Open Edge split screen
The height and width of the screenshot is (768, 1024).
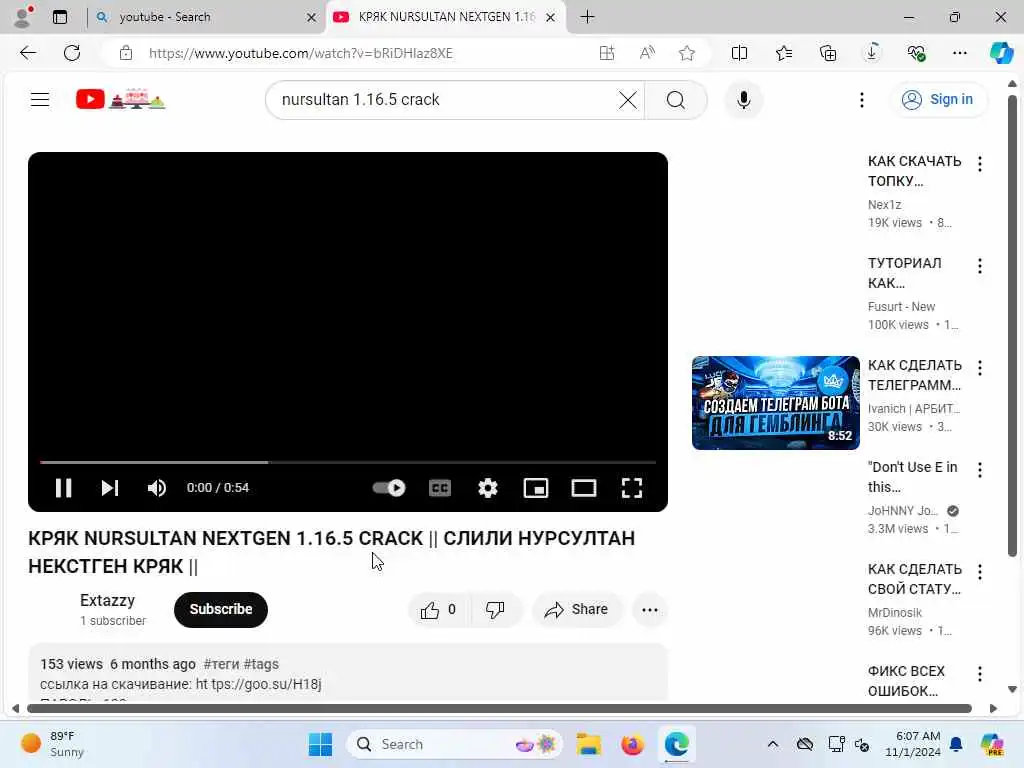[739, 53]
